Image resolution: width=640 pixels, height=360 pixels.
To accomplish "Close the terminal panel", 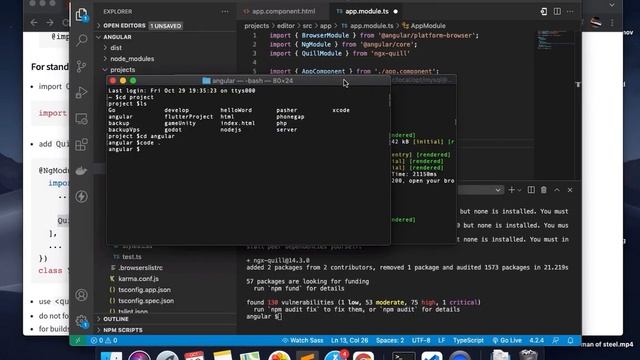I will 570,190.
